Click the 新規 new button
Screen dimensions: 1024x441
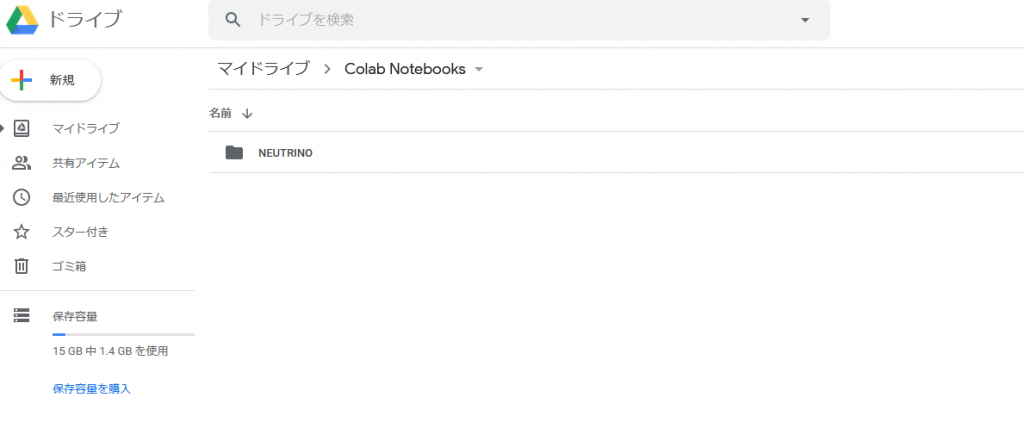[x=50, y=80]
